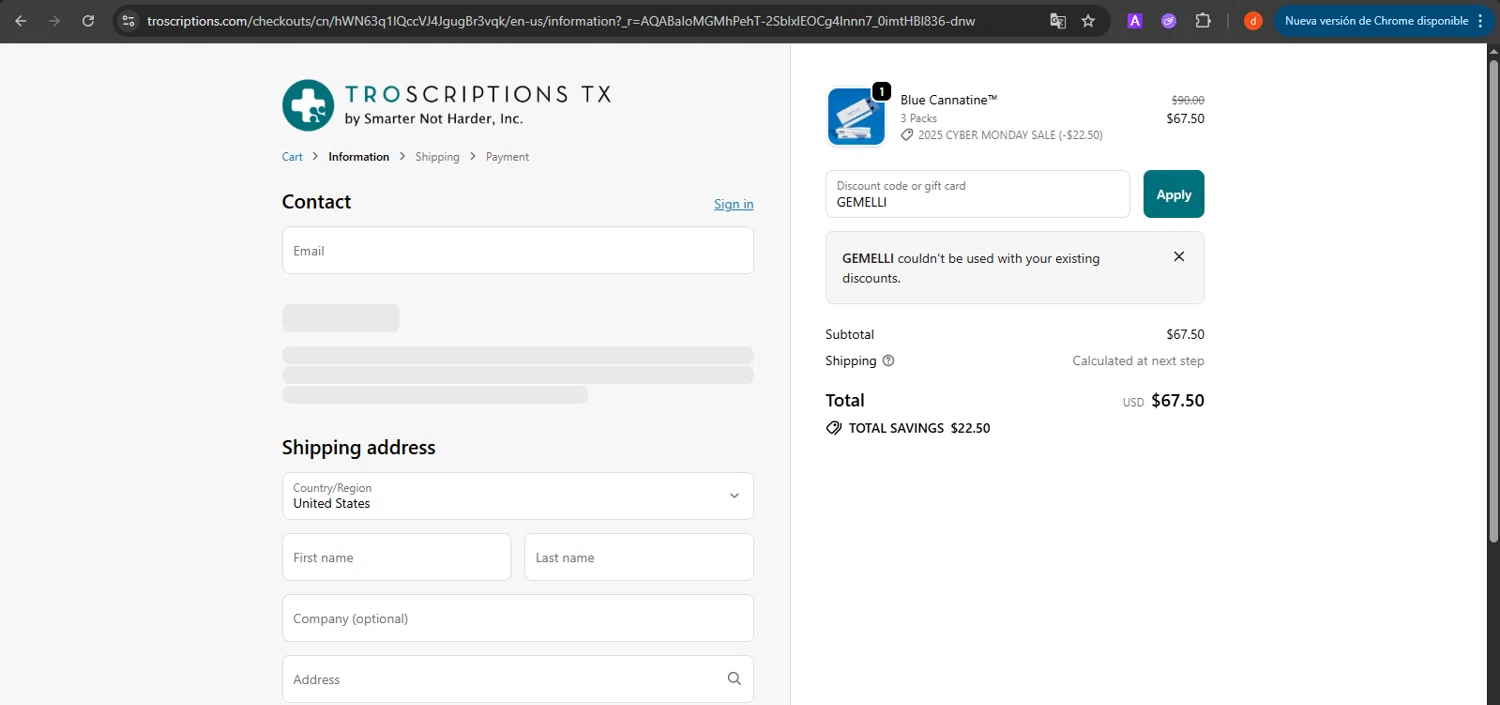Click the Sign in link
This screenshot has height=705, width=1500.
point(734,204)
